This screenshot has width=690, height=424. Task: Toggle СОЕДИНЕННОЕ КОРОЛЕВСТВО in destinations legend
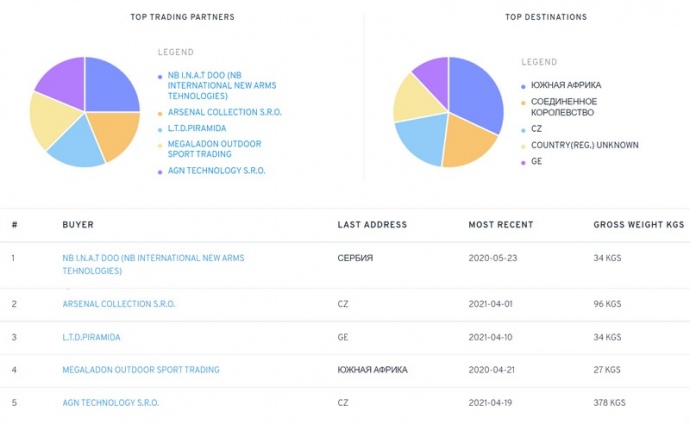(x=564, y=107)
